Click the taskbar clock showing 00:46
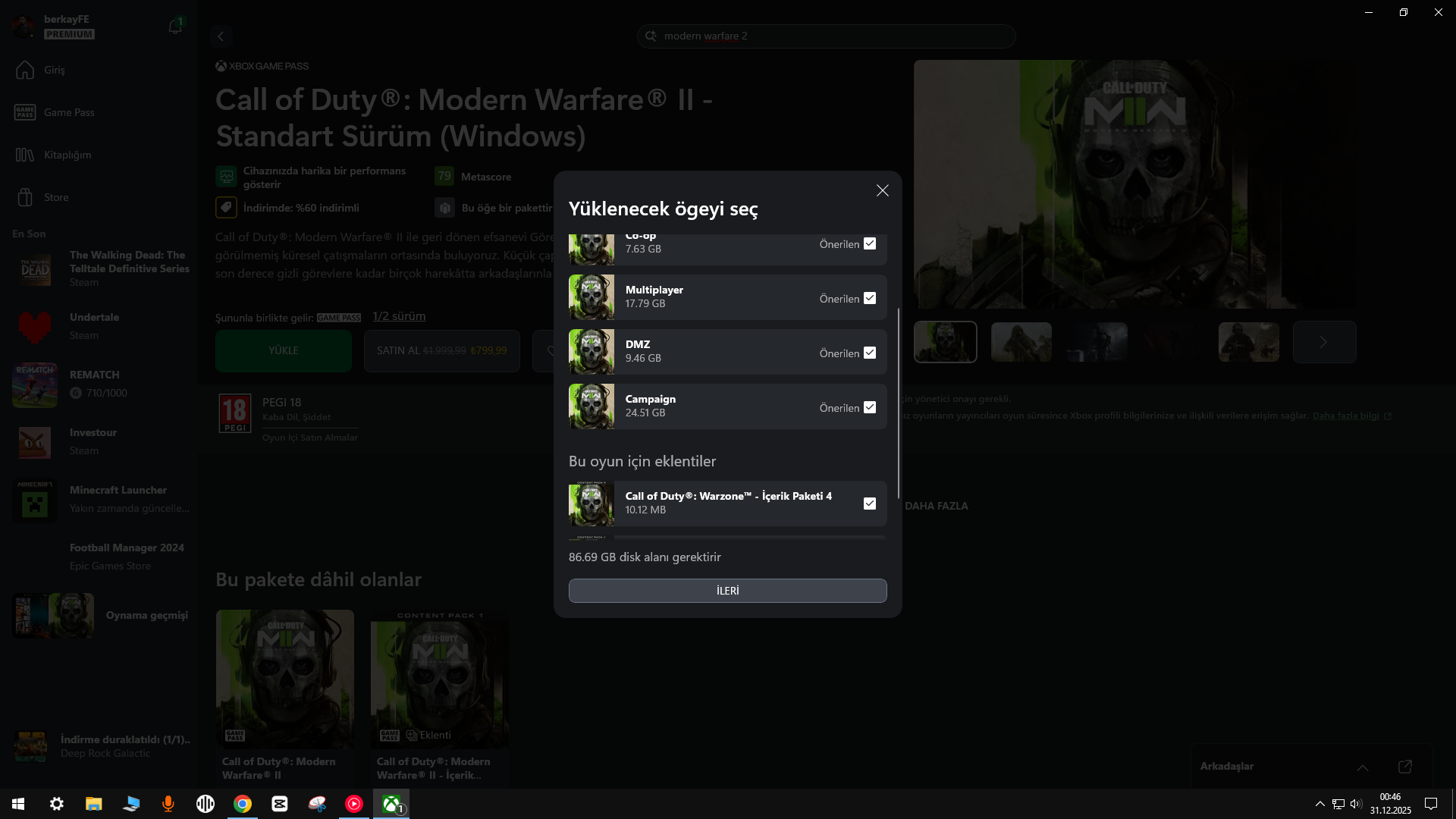This screenshot has height=819, width=1456. coord(1390,804)
